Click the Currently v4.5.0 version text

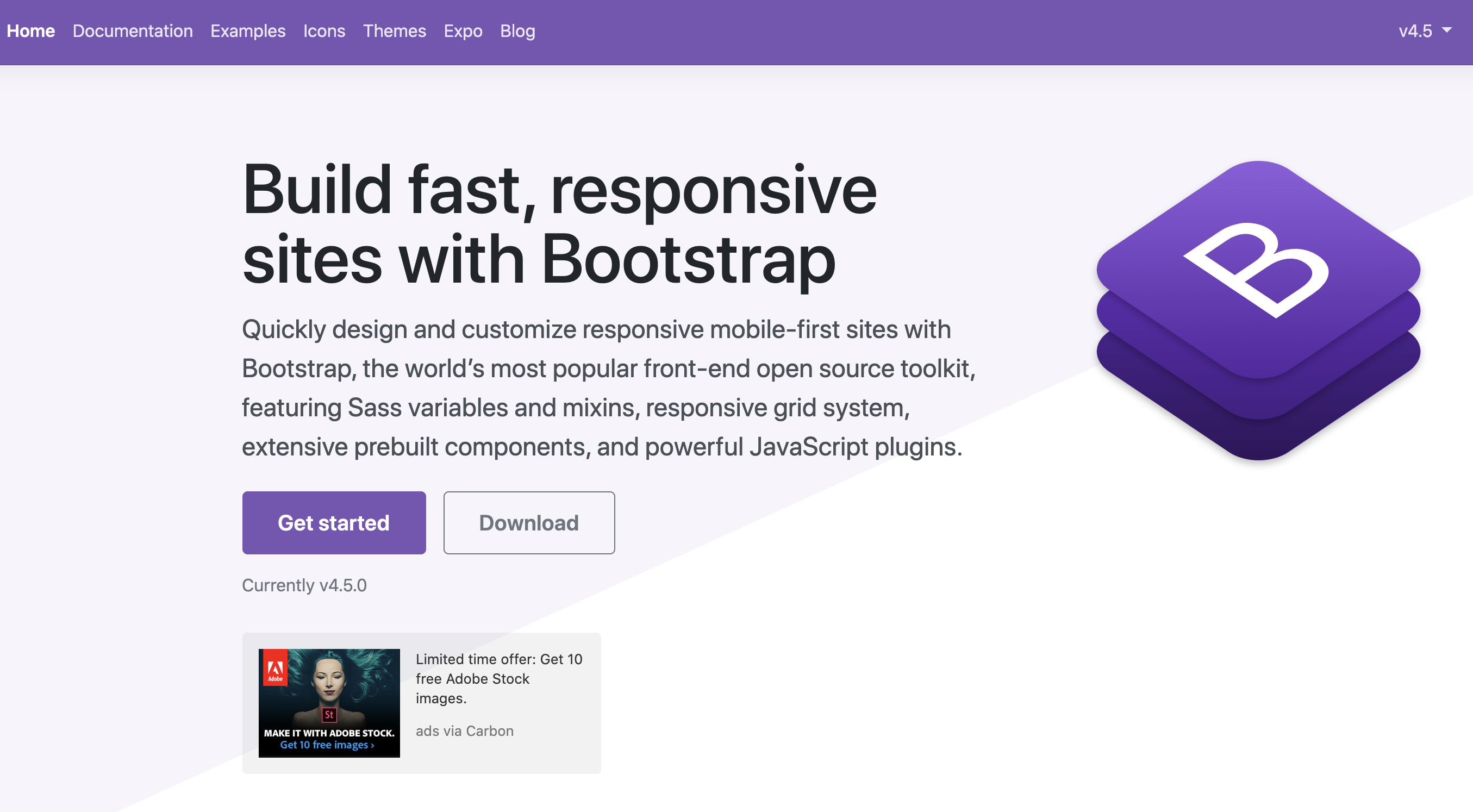coord(304,585)
